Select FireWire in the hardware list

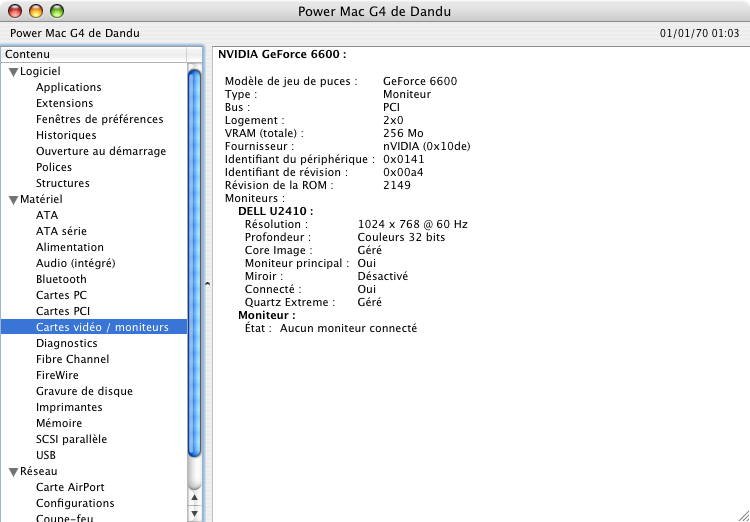pos(57,375)
